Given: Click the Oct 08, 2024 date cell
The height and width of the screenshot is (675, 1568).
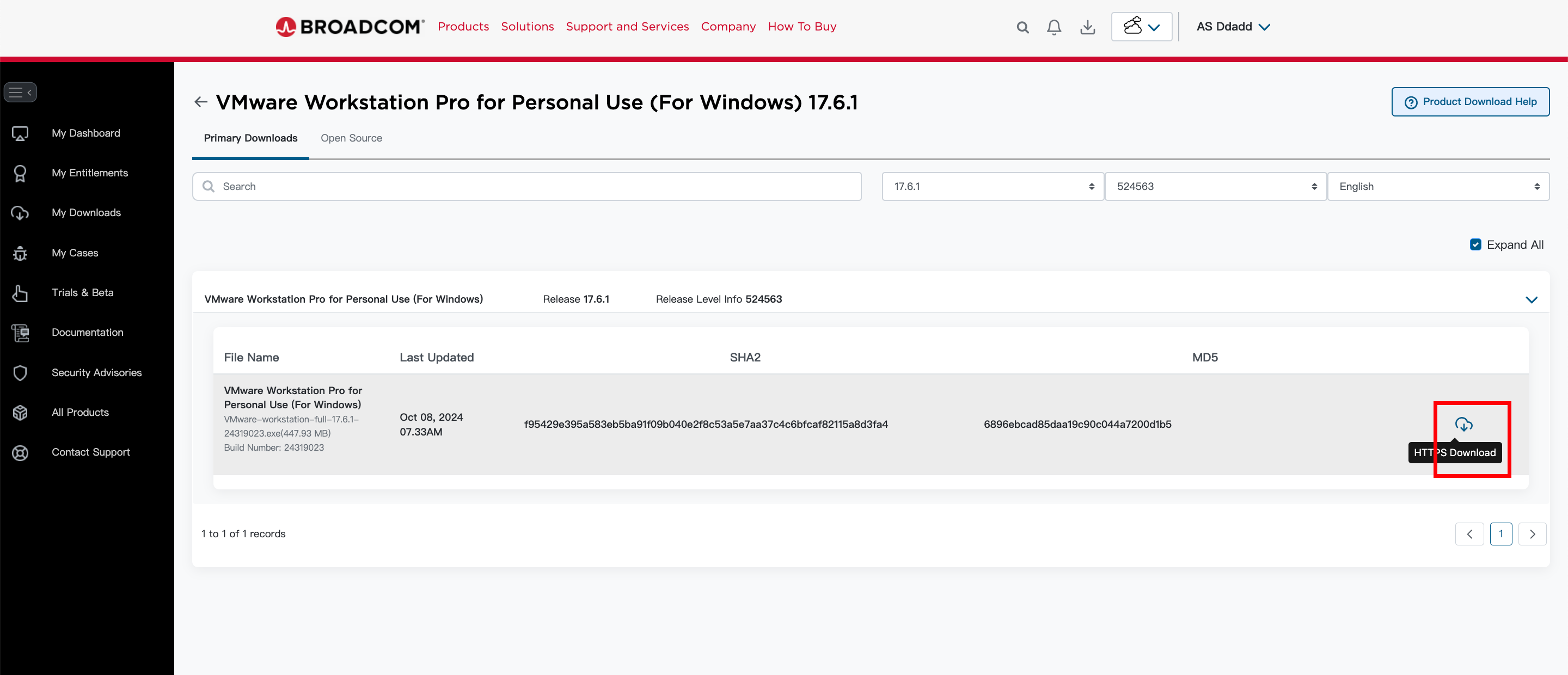Looking at the screenshot, I should click(431, 425).
